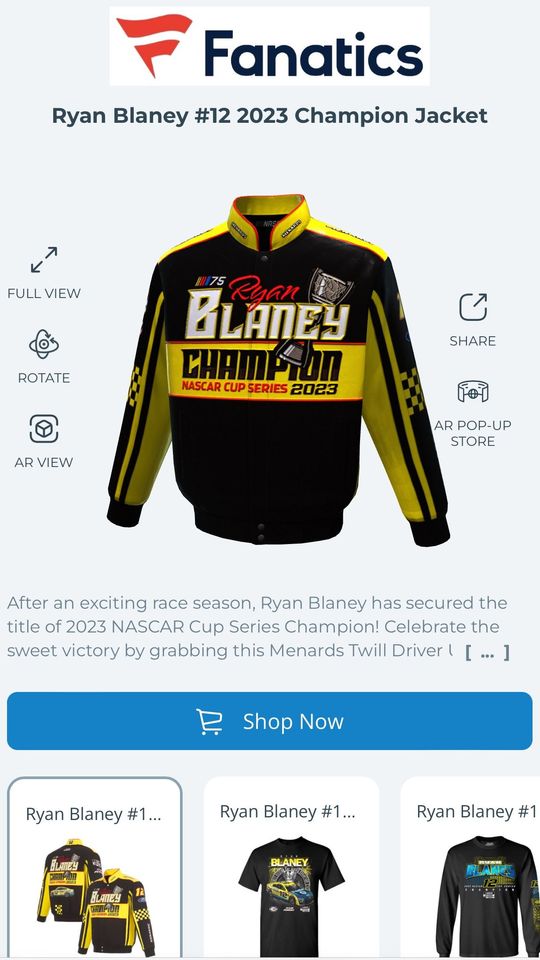Select the Blaney long sleeve shirt card
The height and width of the screenshot is (960, 540).
click(x=470, y=868)
